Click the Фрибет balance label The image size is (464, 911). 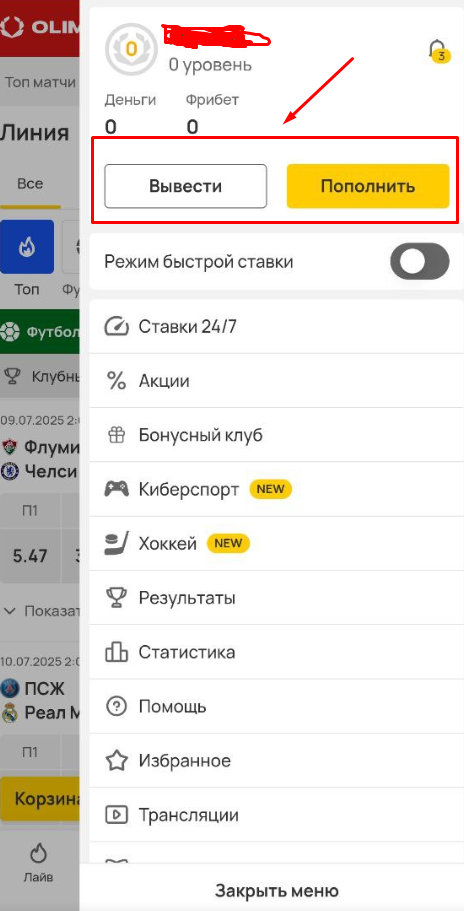click(x=213, y=99)
